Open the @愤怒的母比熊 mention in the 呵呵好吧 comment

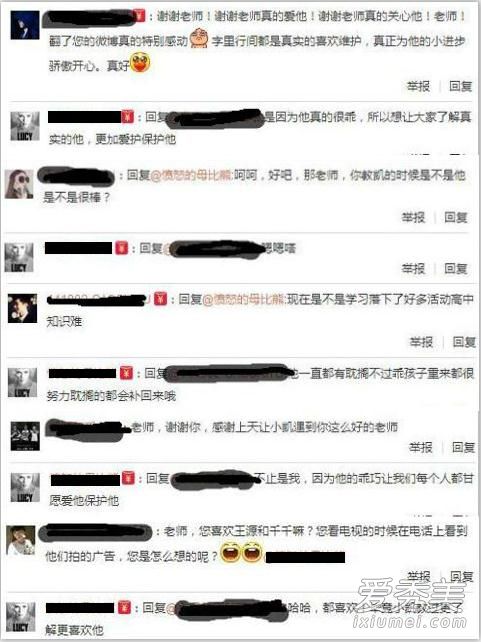point(192,176)
